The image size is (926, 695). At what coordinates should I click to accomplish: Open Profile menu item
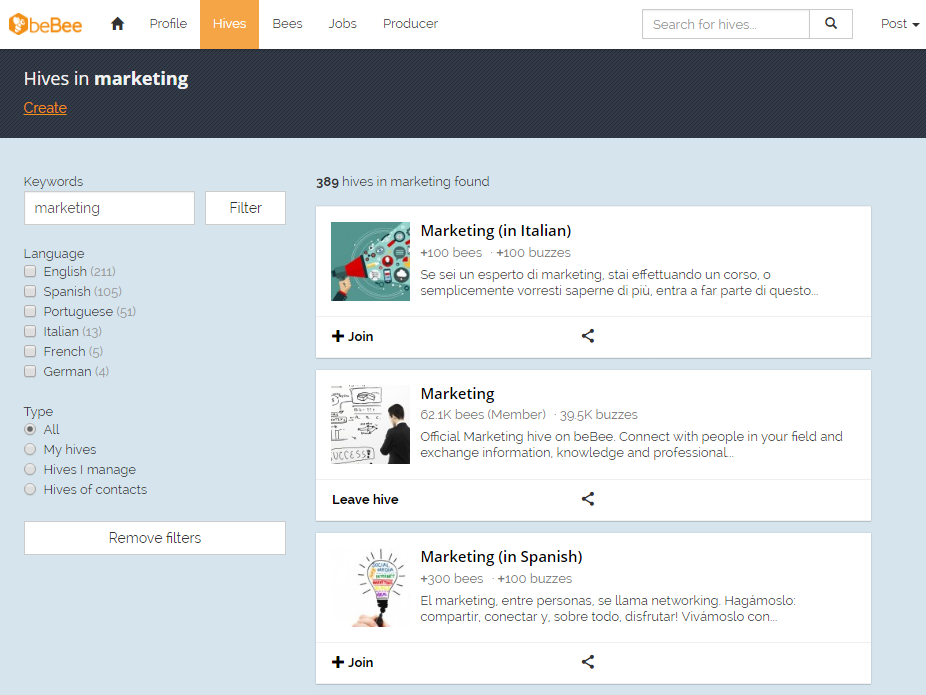point(168,24)
